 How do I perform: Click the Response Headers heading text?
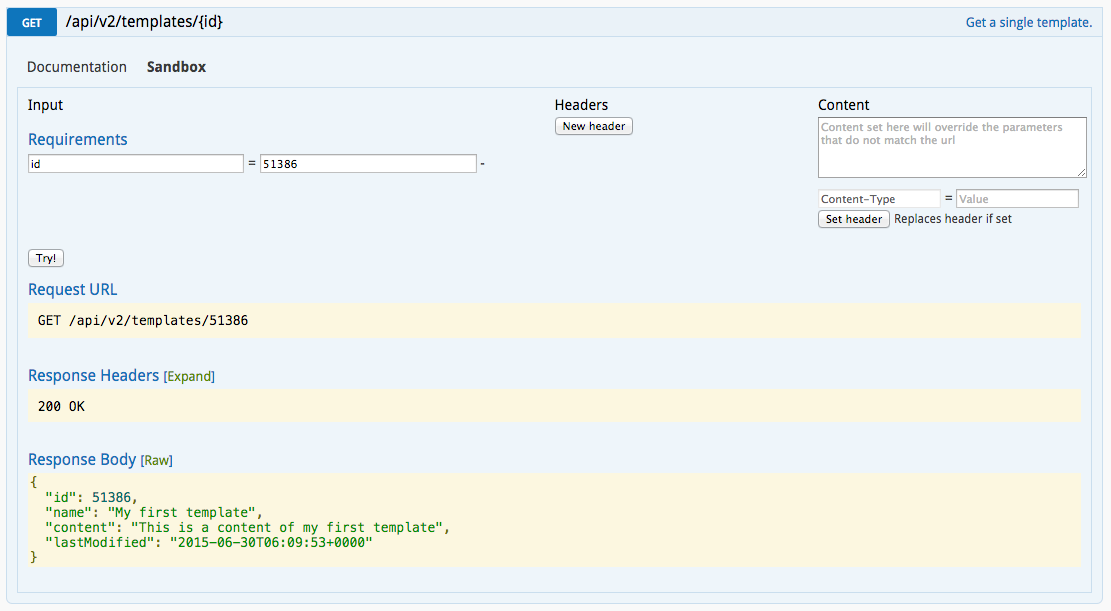click(94, 376)
